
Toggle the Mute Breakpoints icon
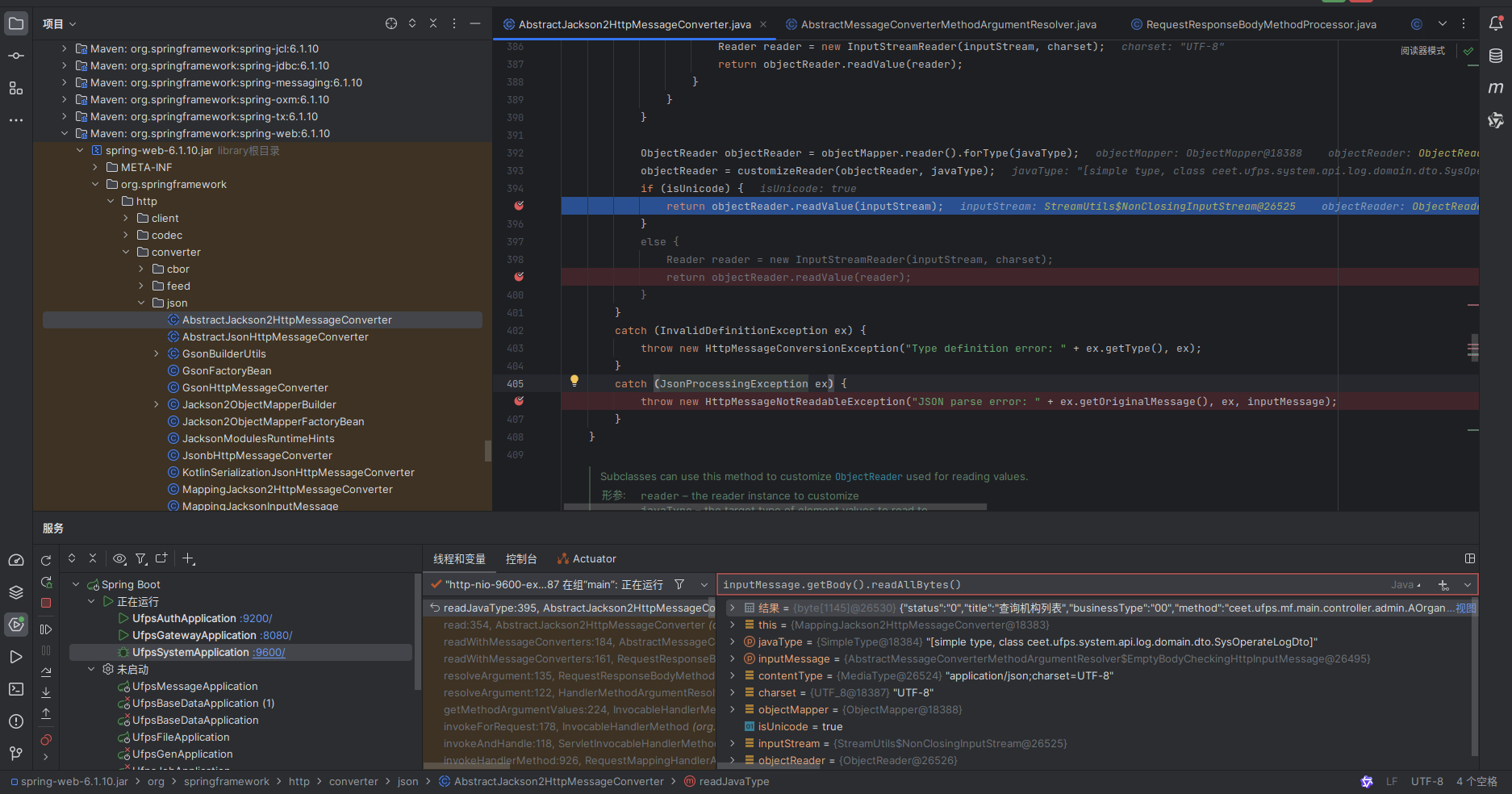tap(46, 739)
